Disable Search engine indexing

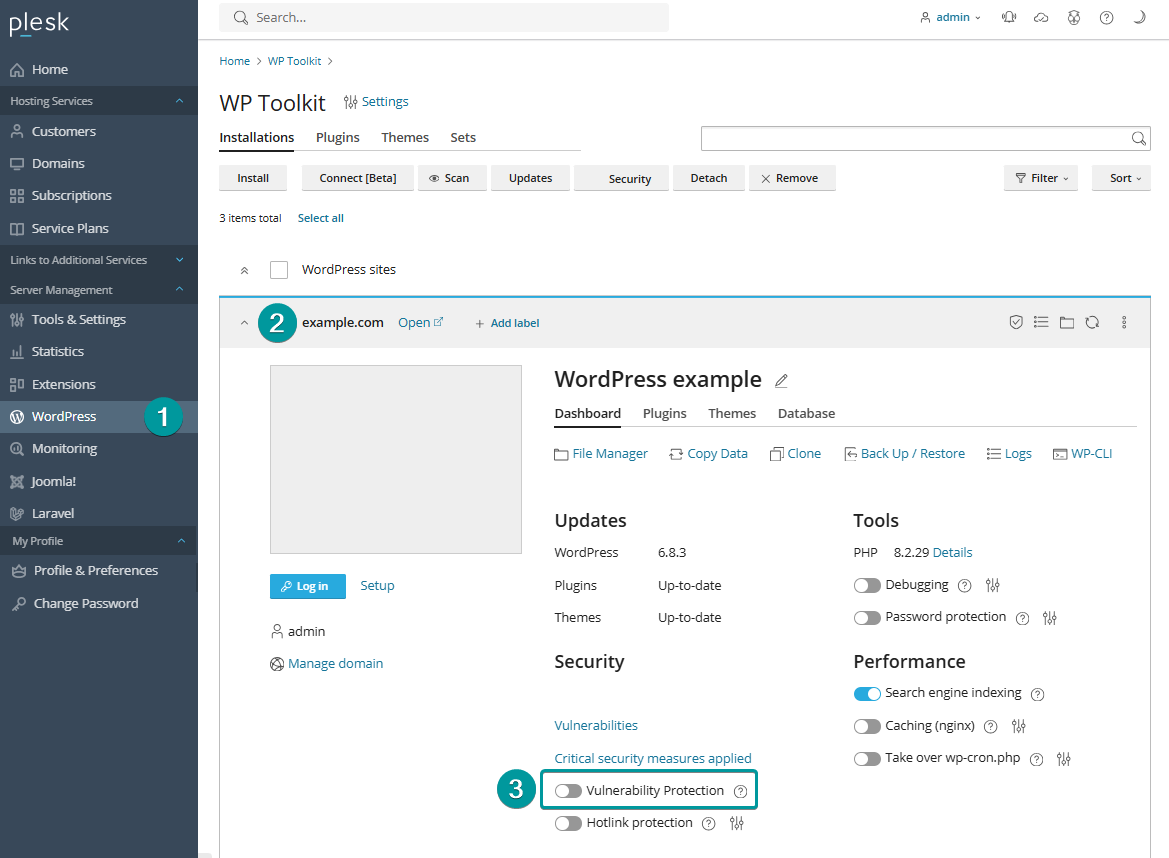click(x=867, y=693)
